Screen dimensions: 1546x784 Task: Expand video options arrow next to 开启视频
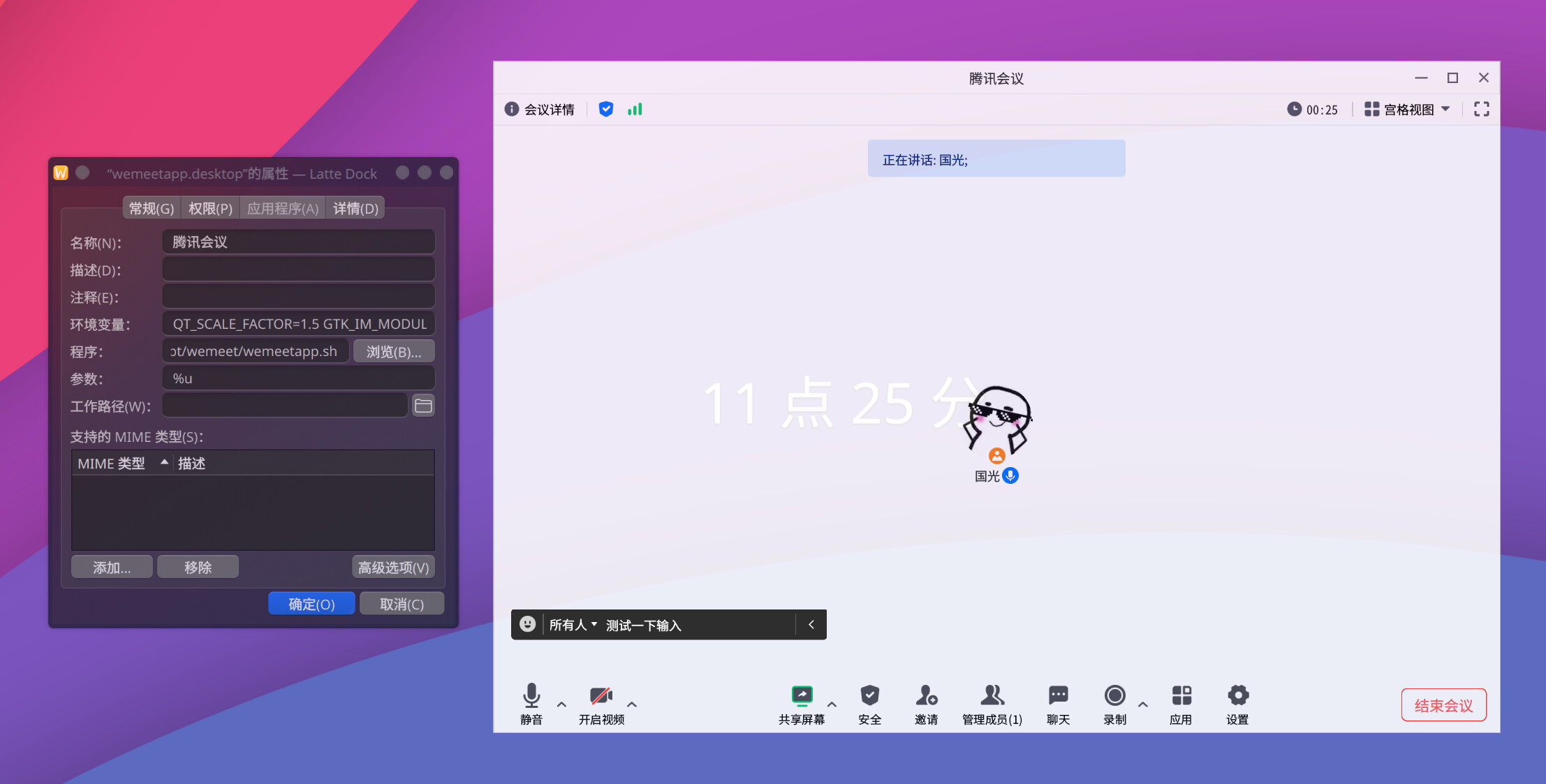click(632, 704)
